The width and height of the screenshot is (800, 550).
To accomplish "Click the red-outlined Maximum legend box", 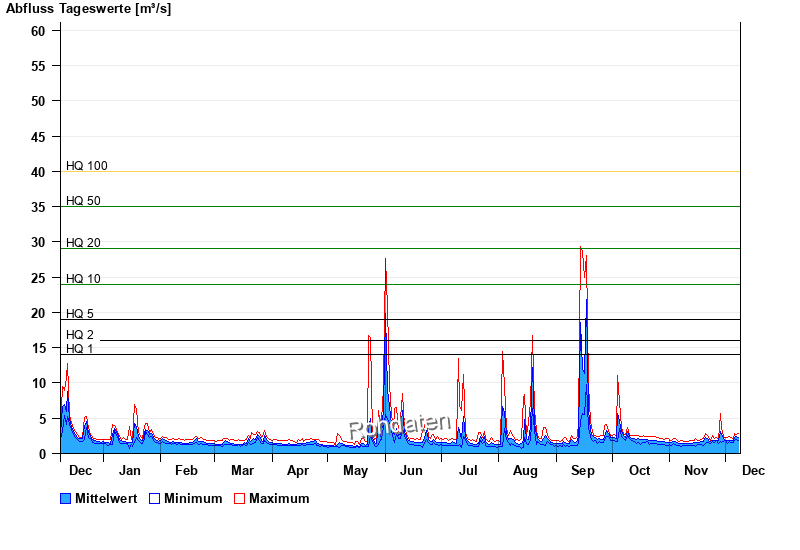I will coord(239,498).
